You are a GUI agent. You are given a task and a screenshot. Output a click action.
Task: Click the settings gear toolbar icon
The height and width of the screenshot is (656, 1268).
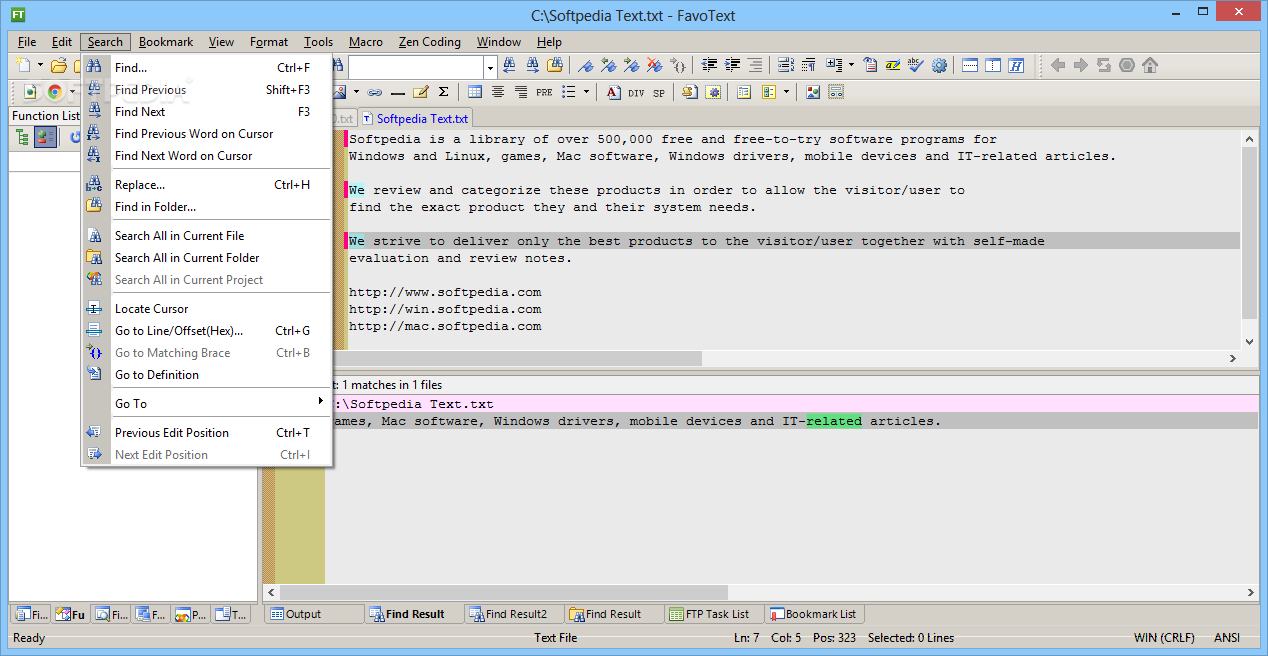click(x=939, y=66)
